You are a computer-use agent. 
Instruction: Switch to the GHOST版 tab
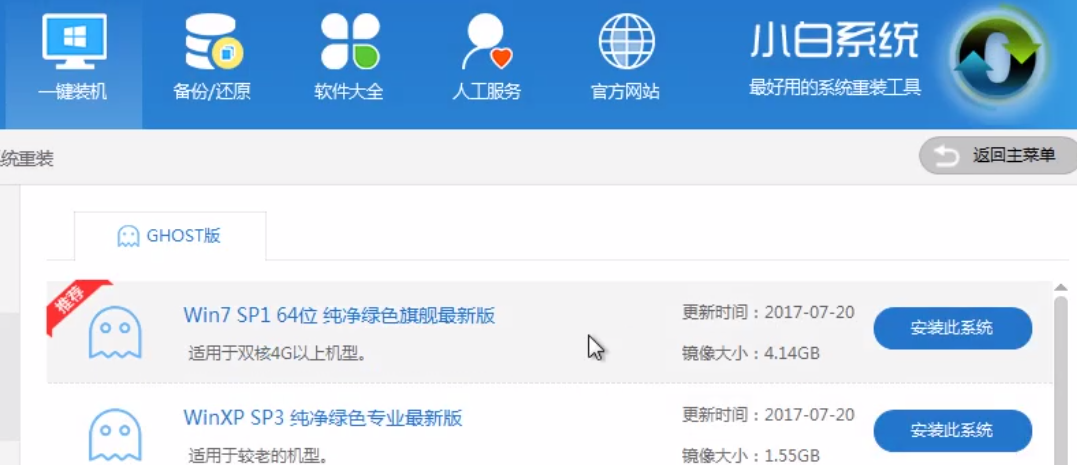[170, 237]
